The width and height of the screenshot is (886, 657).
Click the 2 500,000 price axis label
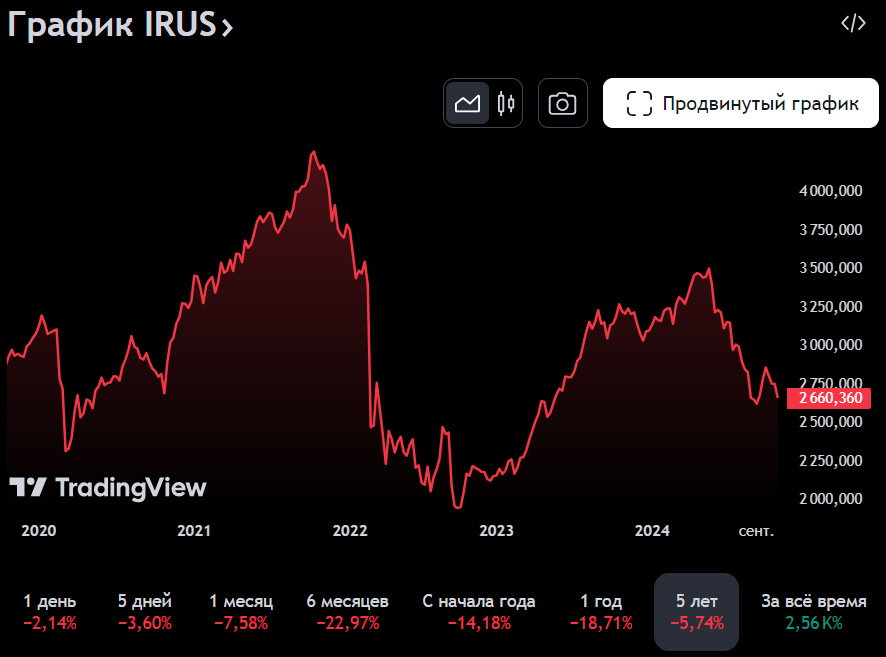tap(831, 422)
